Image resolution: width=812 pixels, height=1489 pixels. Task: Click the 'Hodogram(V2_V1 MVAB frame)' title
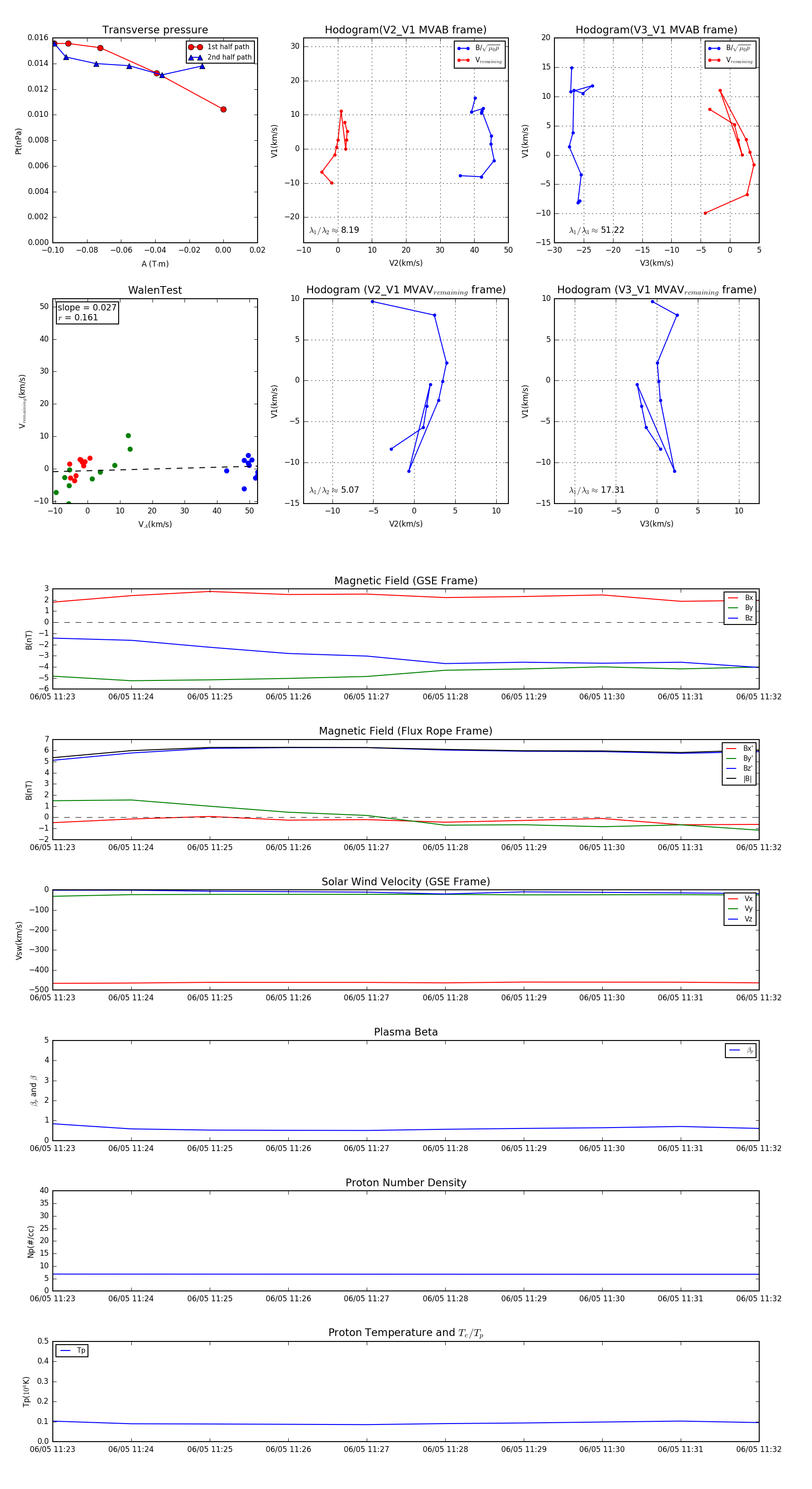[x=406, y=30]
